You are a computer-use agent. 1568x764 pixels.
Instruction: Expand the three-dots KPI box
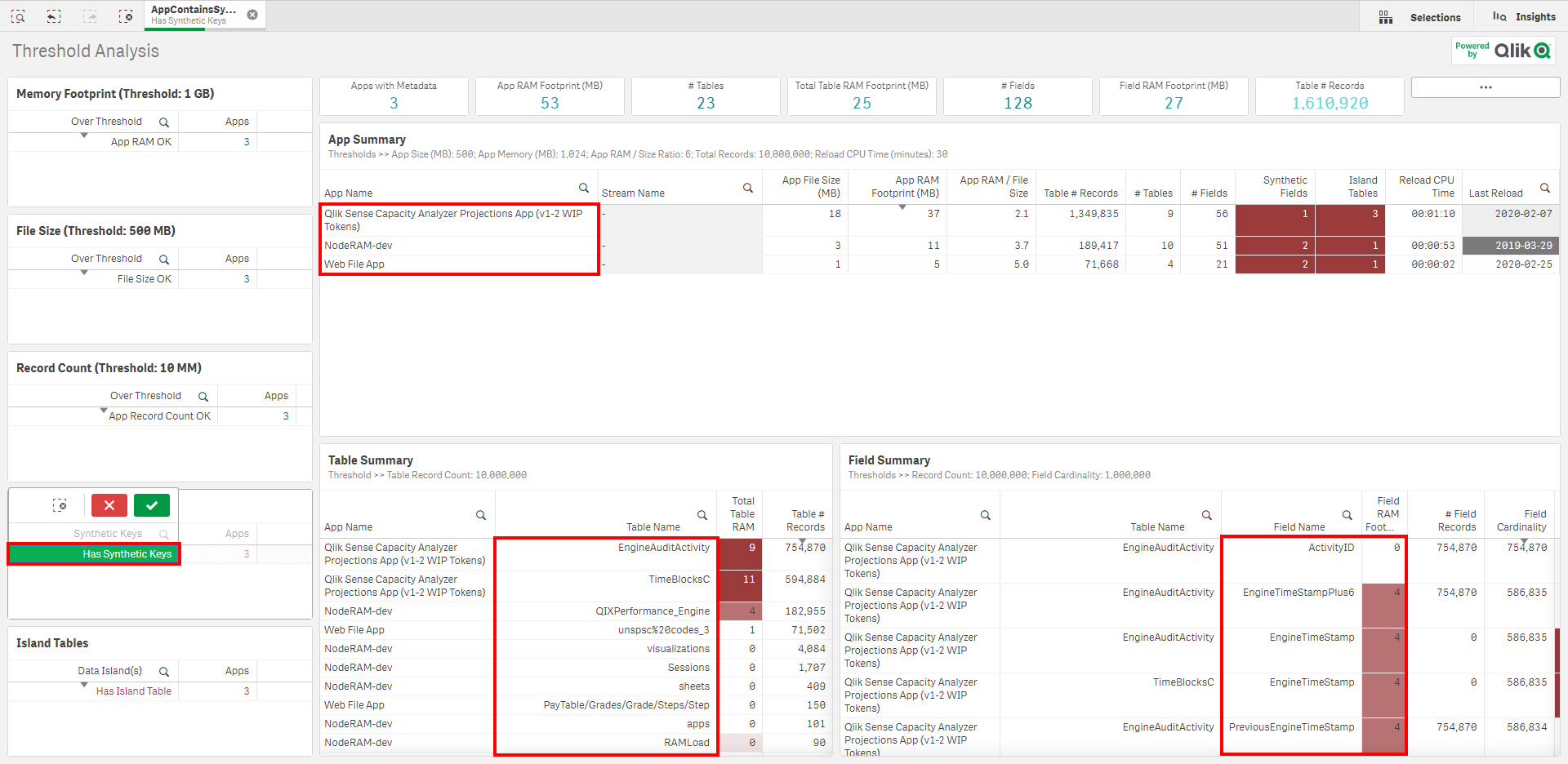tap(1486, 87)
